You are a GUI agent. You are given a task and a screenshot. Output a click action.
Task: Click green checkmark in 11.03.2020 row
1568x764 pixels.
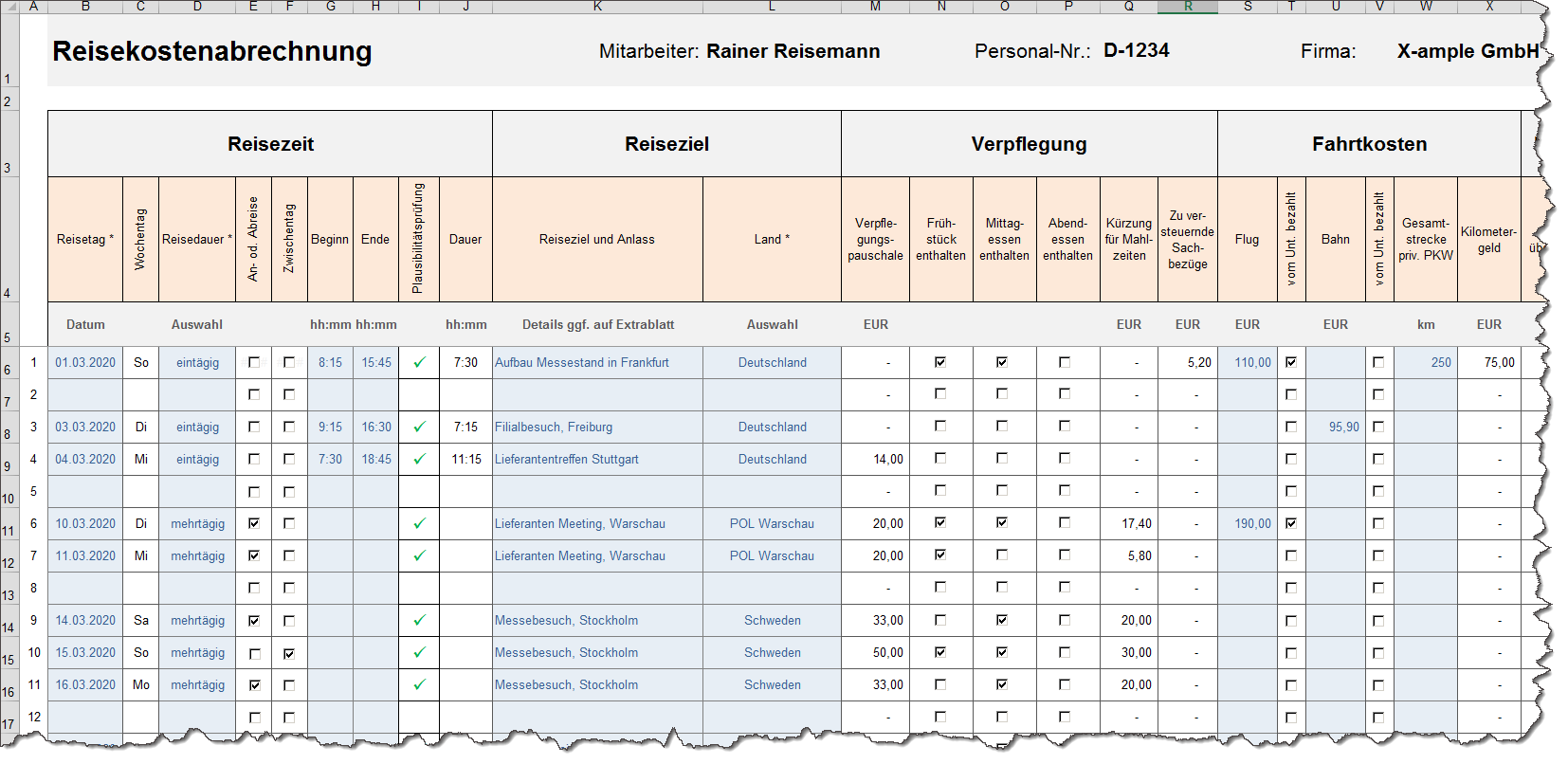(419, 555)
